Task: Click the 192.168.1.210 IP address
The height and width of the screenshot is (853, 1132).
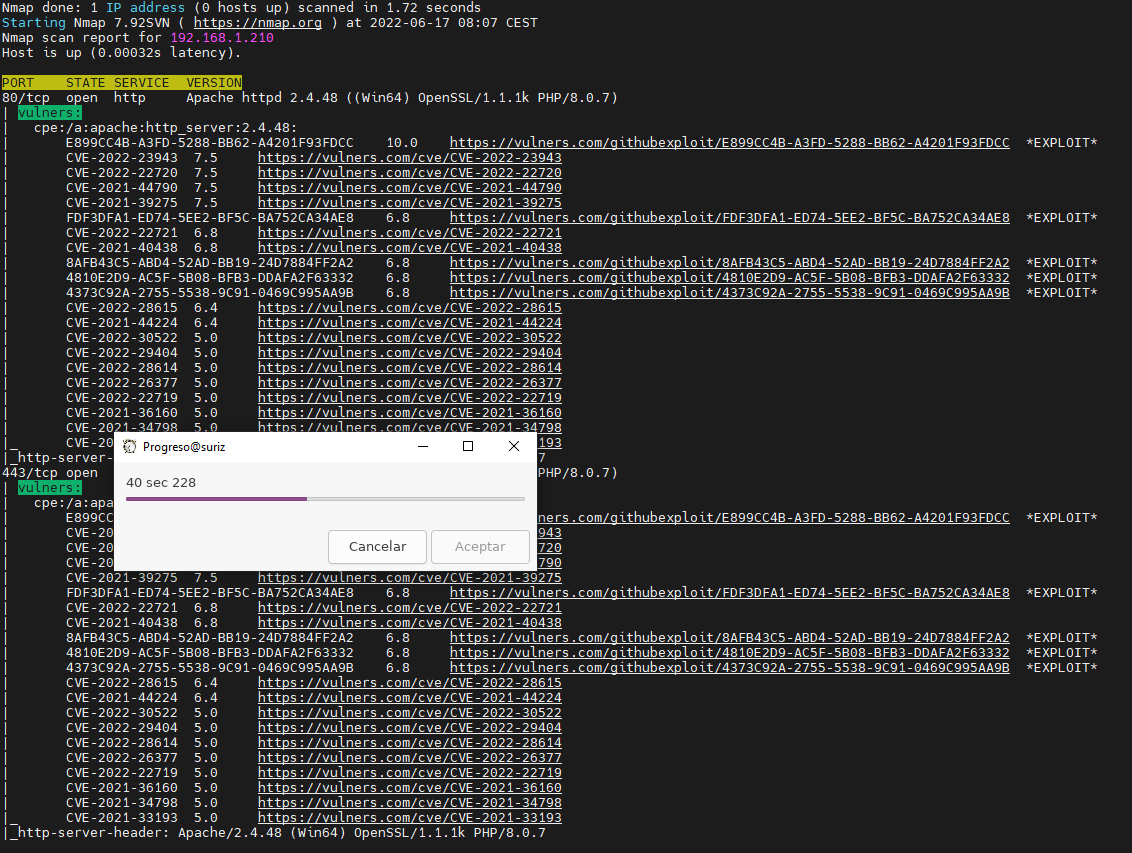Action: pyautogui.click(x=222, y=38)
